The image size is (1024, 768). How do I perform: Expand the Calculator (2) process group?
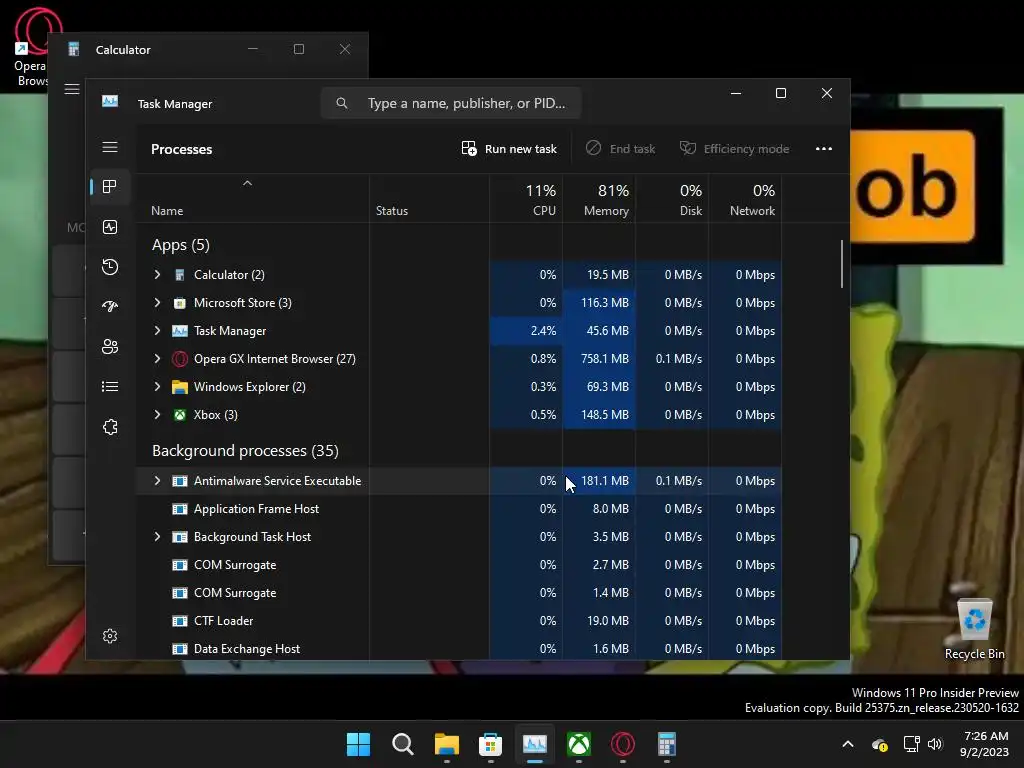[x=157, y=275]
